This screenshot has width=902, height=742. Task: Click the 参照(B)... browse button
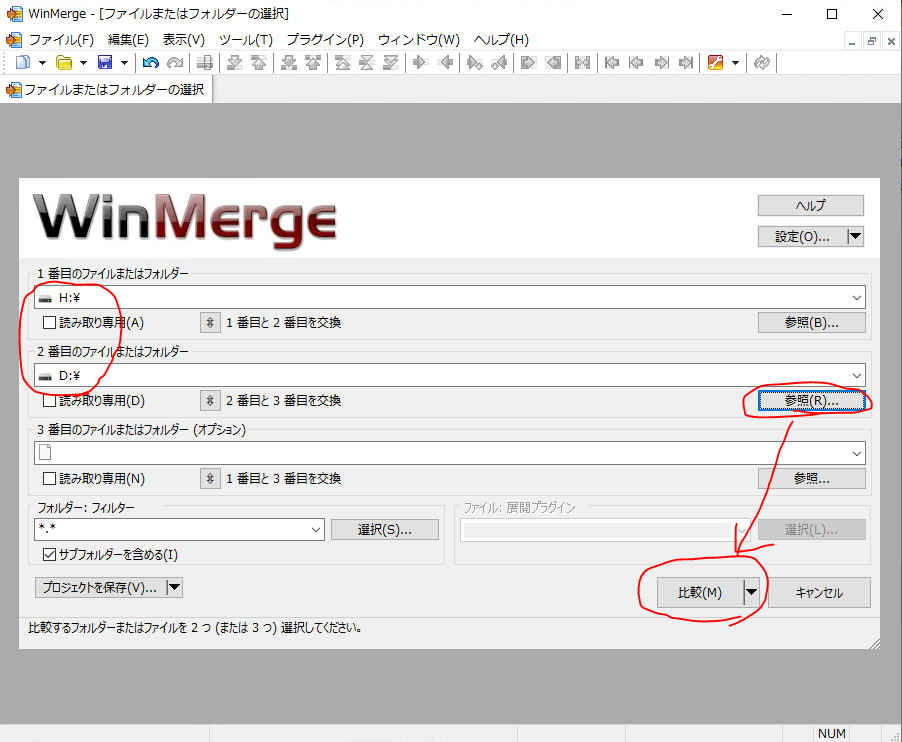812,323
